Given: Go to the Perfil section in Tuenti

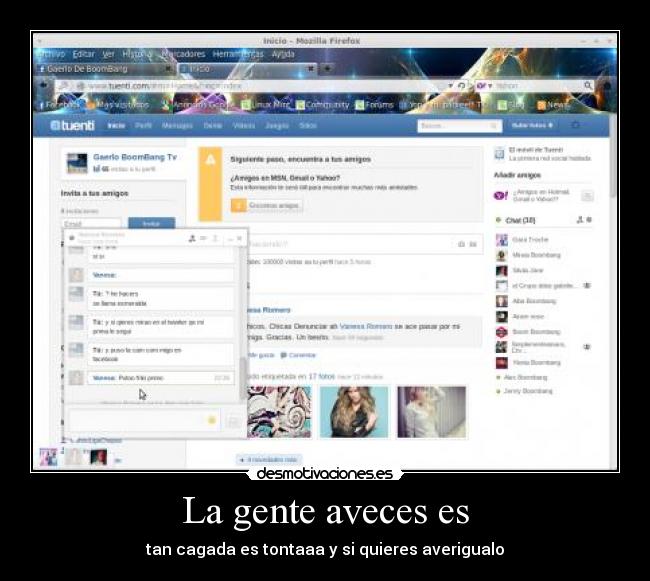Looking at the screenshot, I should 143,125.
